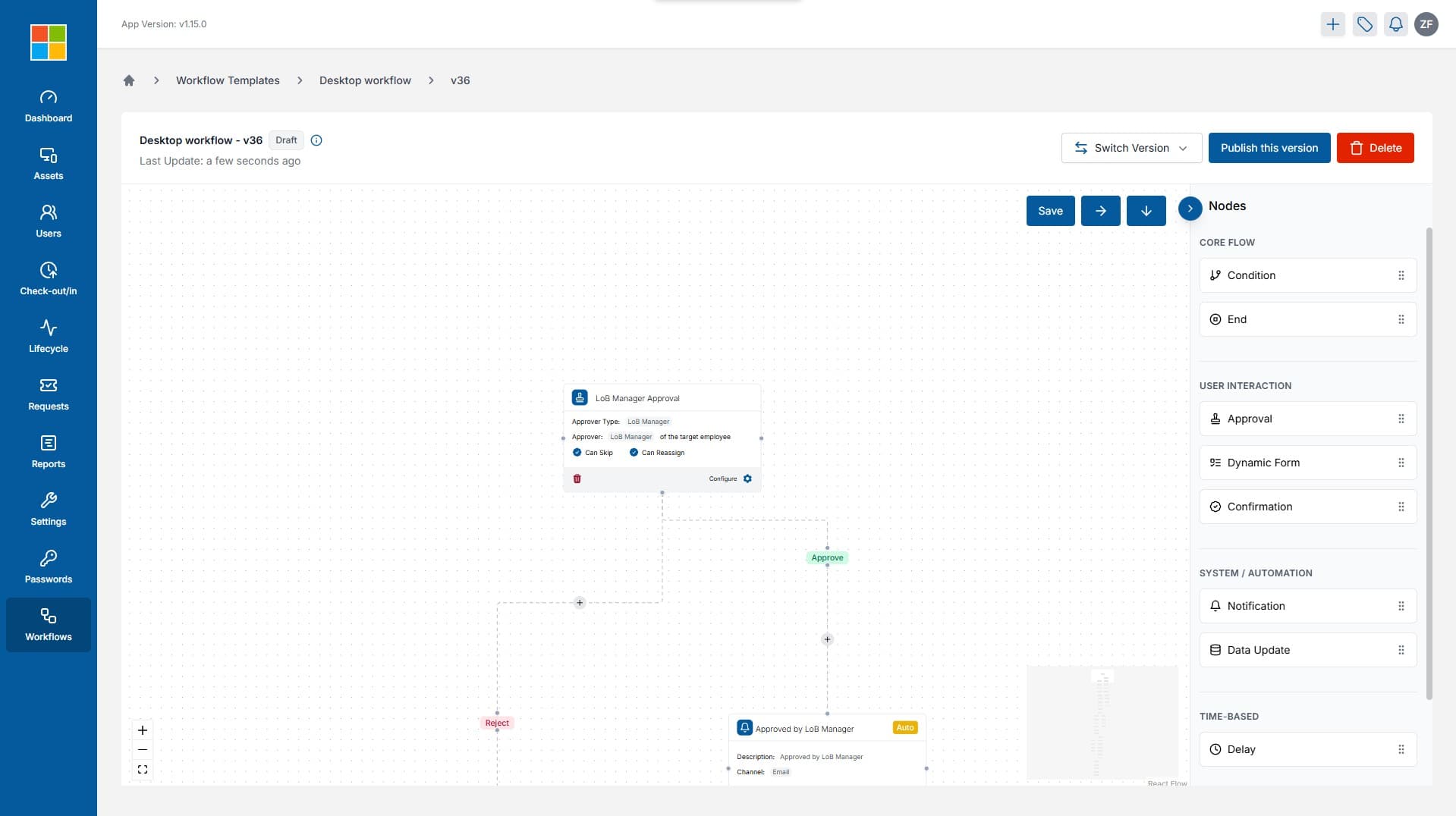Click the red Delete button

click(1376, 148)
